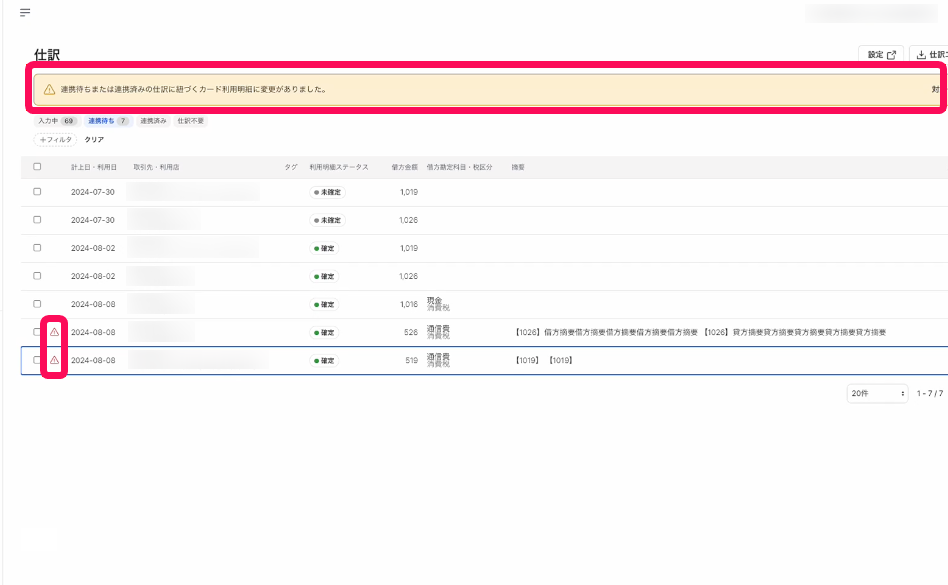Click the amount 1,016
This screenshot has height=585, width=948.
(409, 305)
